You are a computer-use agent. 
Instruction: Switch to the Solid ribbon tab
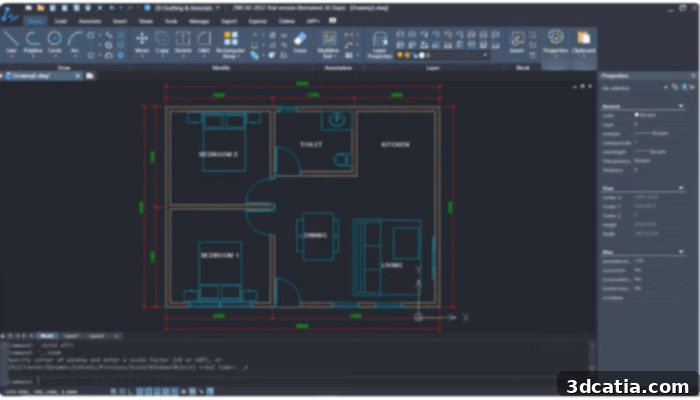[x=60, y=21]
